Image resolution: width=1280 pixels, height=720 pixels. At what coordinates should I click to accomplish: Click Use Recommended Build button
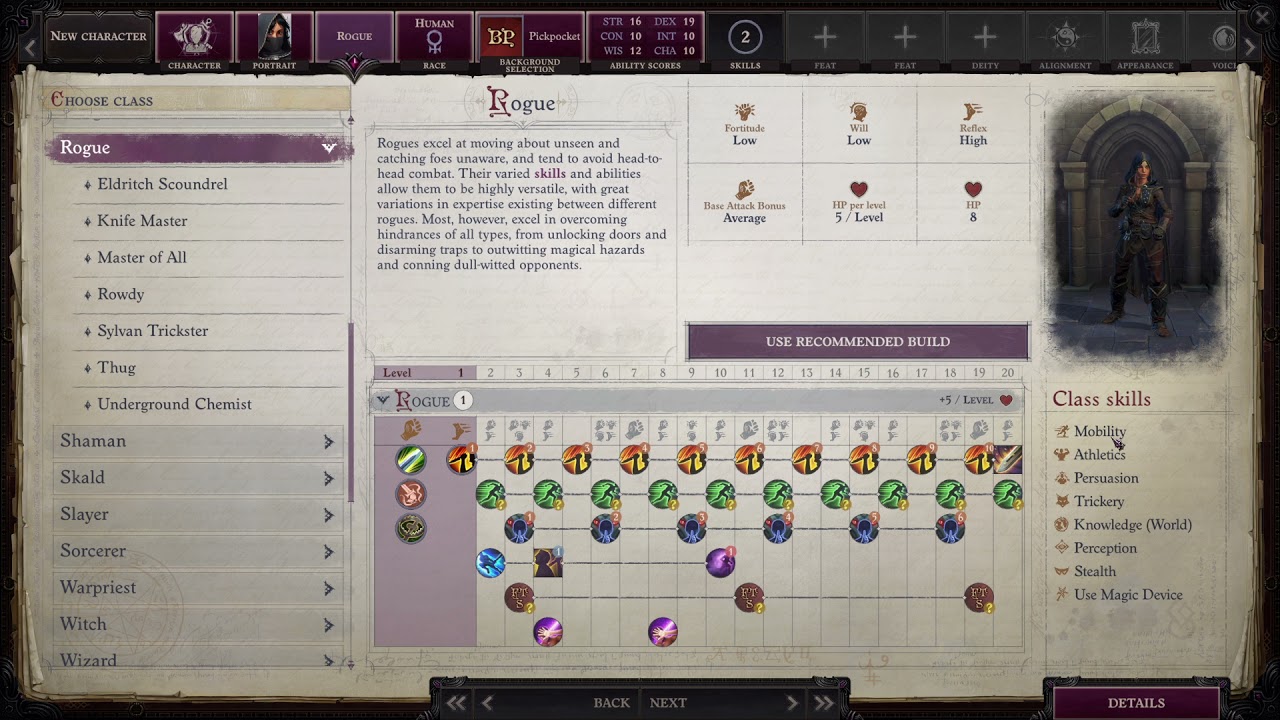click(x=858, y=342)
